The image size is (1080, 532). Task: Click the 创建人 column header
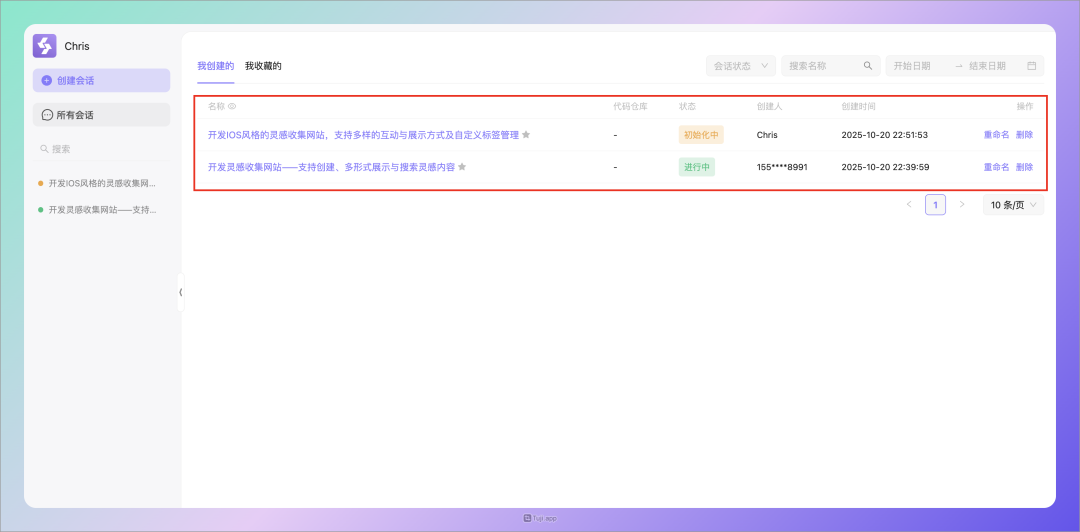[769, 106]
